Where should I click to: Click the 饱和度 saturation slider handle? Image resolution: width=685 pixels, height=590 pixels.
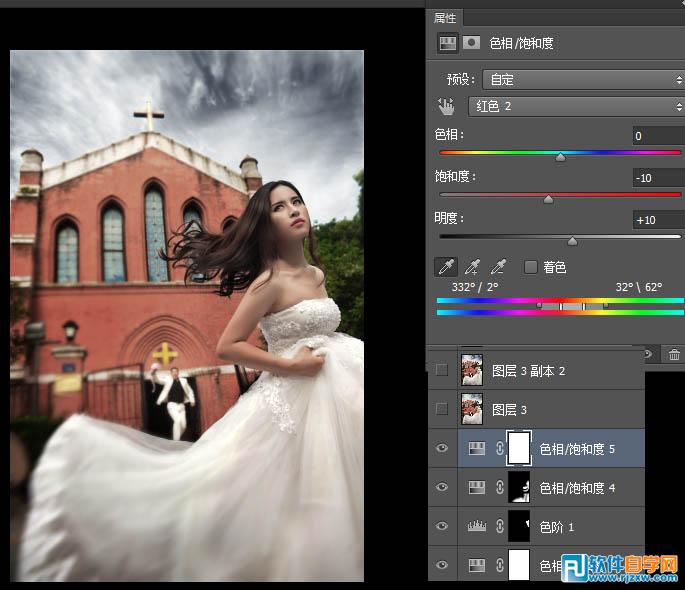click(x=548, y=200)
